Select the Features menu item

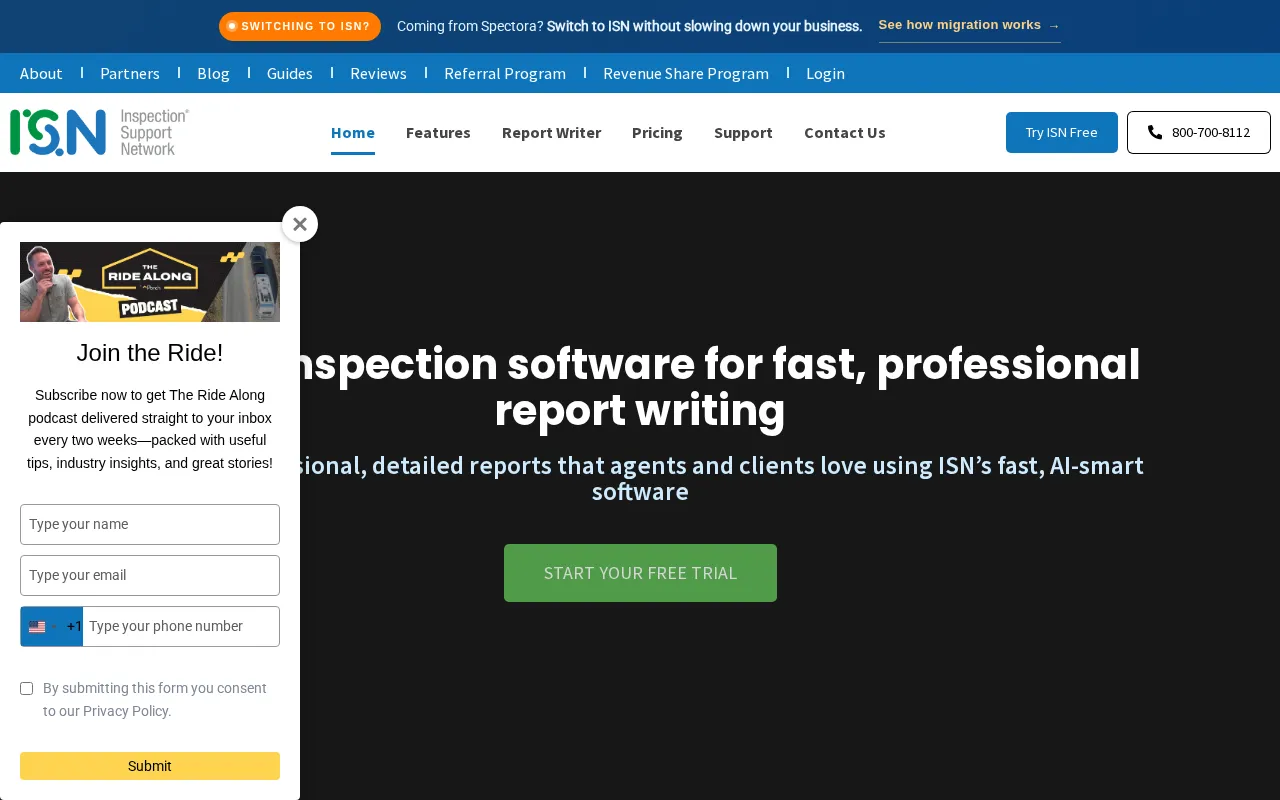(438, 132)
